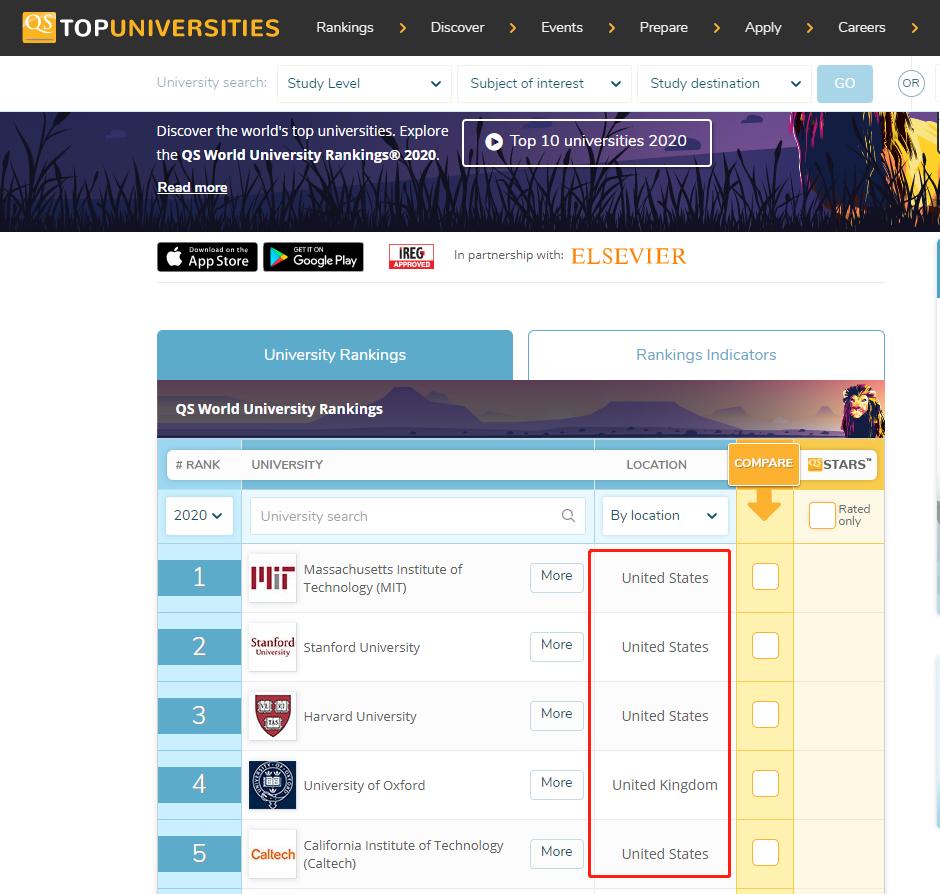940x894 pixels.
Task: Open Massachusetts Institute of Technology link
Action: pos(382,578)
